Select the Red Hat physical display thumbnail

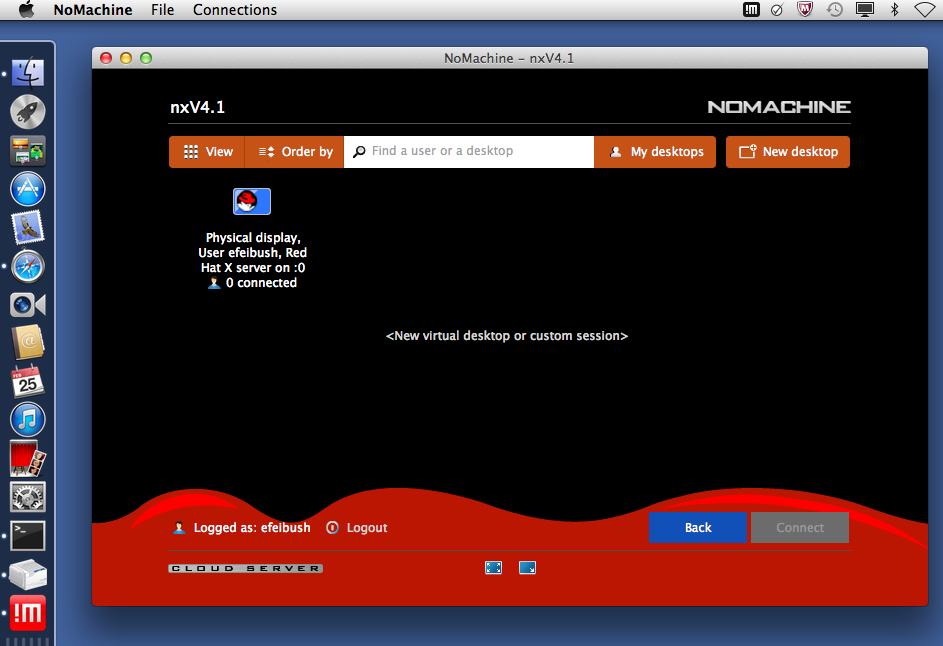click(252, 201)
